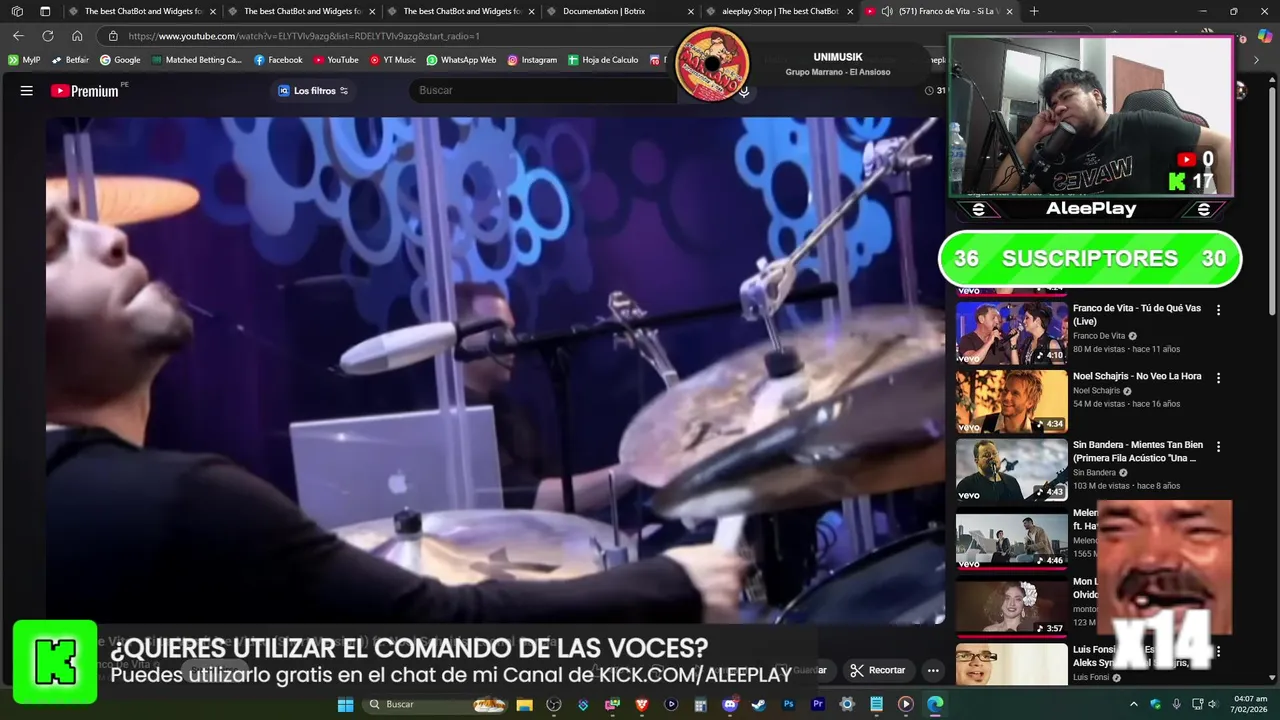
Task: Open OBS Studio from the taskbar
Action: (x=553, y=704)
